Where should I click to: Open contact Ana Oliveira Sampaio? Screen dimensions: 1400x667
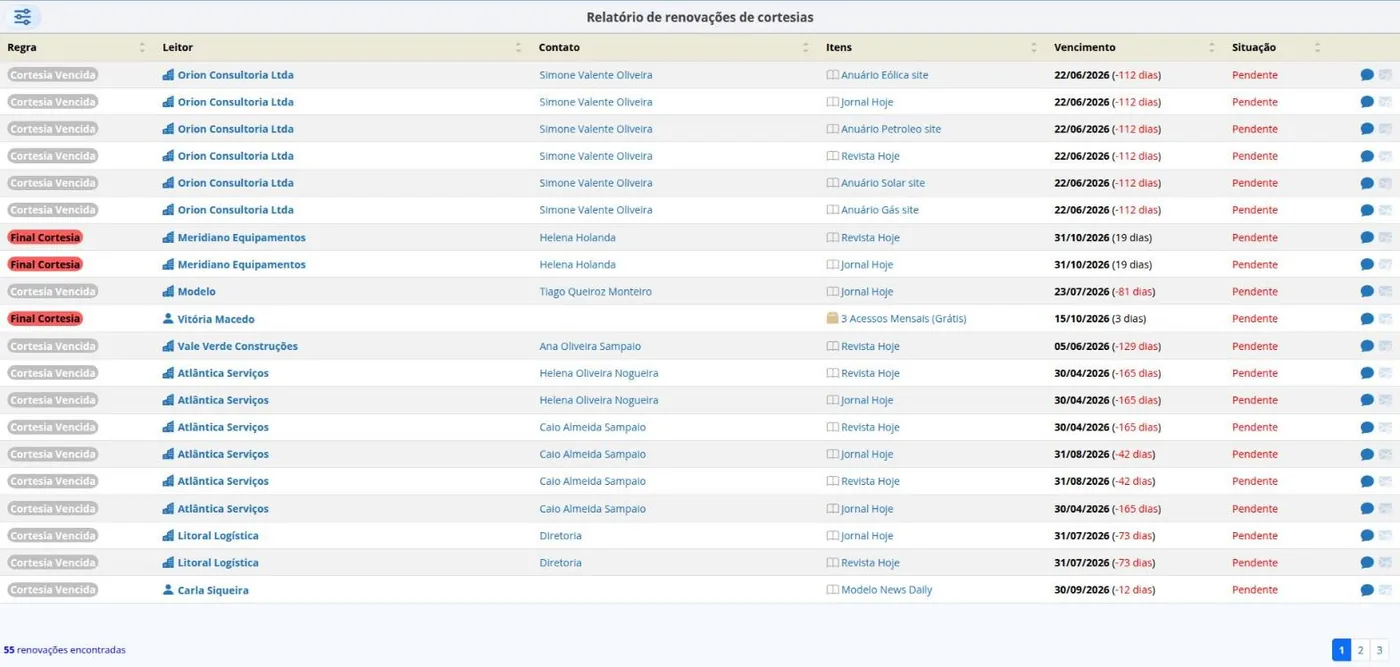pyautogui.click(x=590, y=346)
